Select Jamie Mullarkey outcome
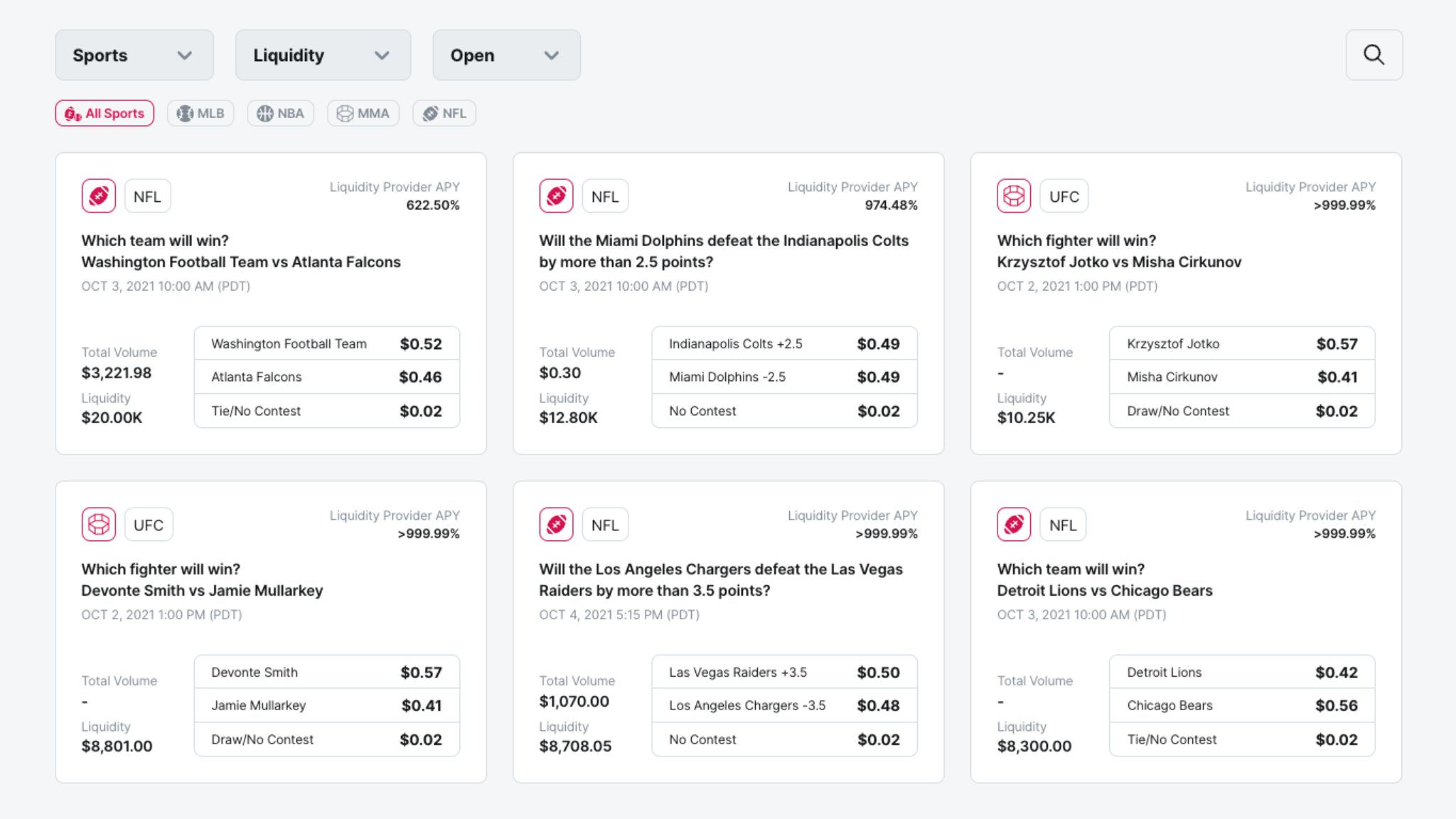Viewport: 1456px width, 819px height. coord(327,705)
